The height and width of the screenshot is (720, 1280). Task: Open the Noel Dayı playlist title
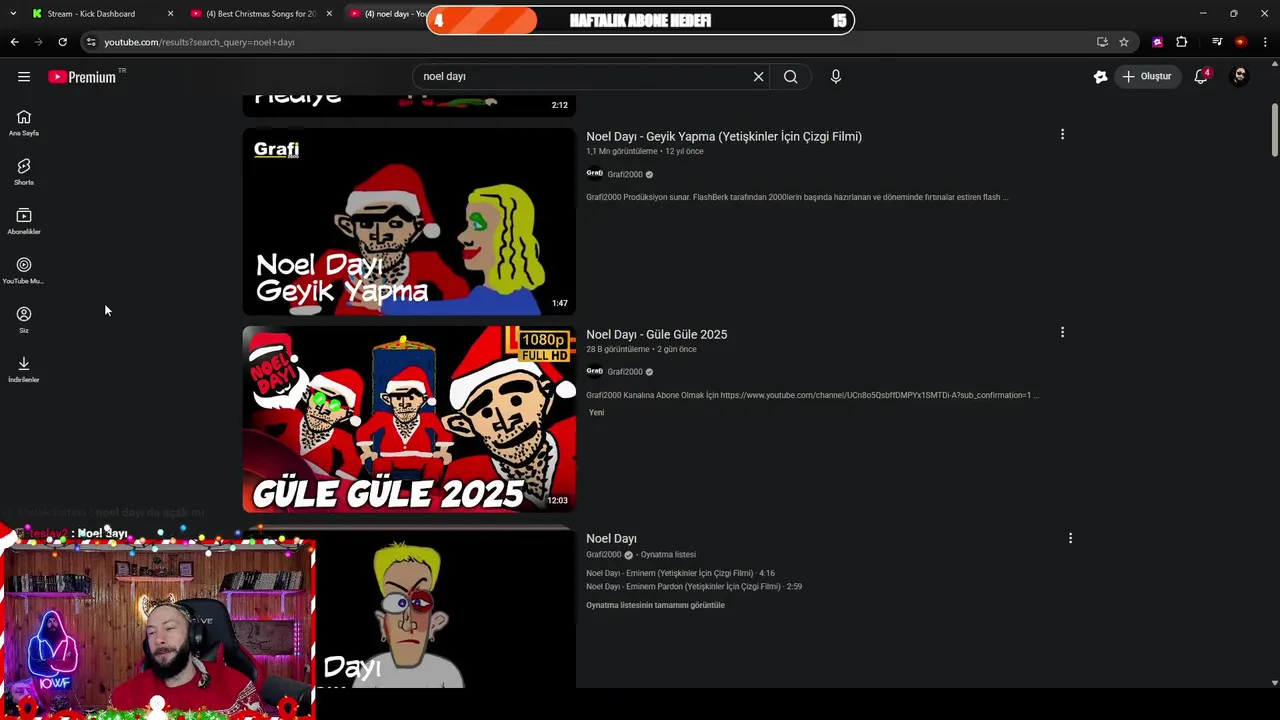[611, 538]
